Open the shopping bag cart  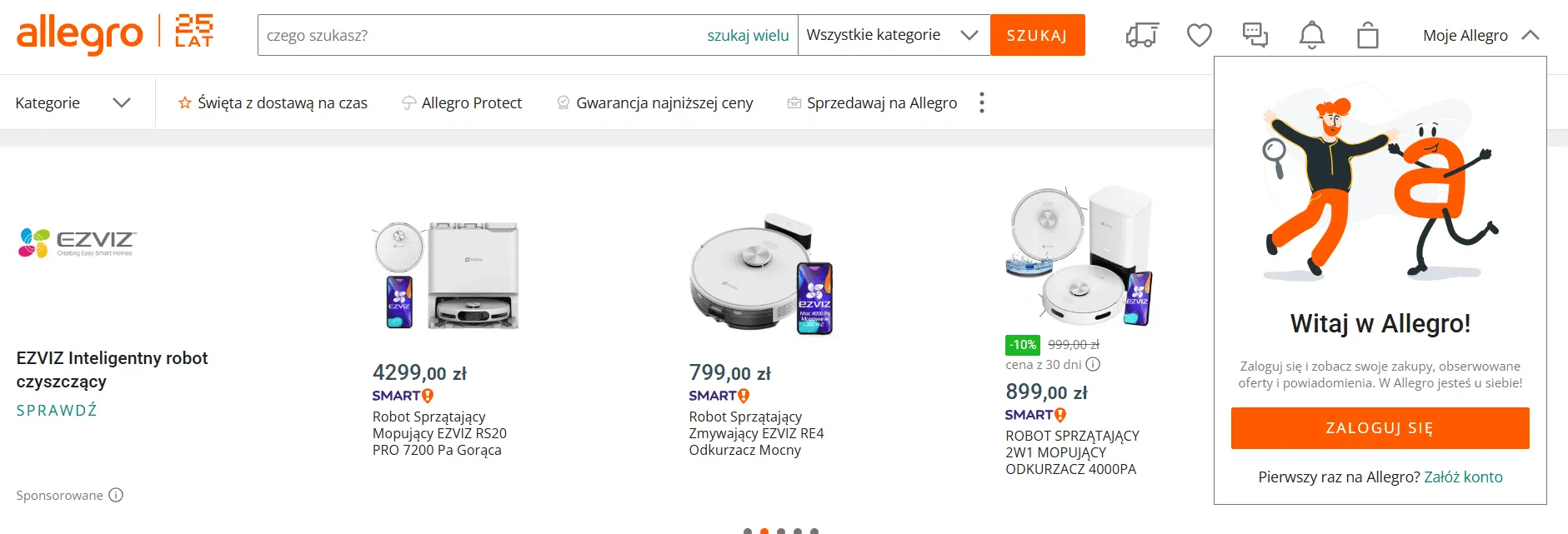tap(1367, 36)
